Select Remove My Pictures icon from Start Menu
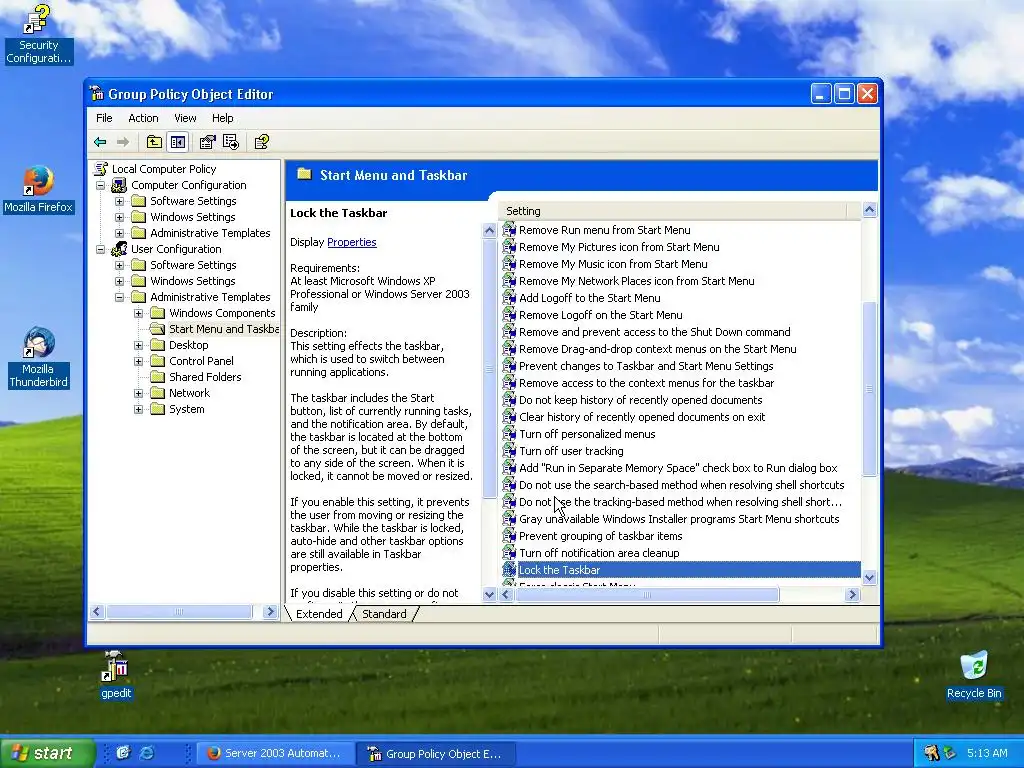Screen dimensions: 1024x768 click(x=619, y=247)
